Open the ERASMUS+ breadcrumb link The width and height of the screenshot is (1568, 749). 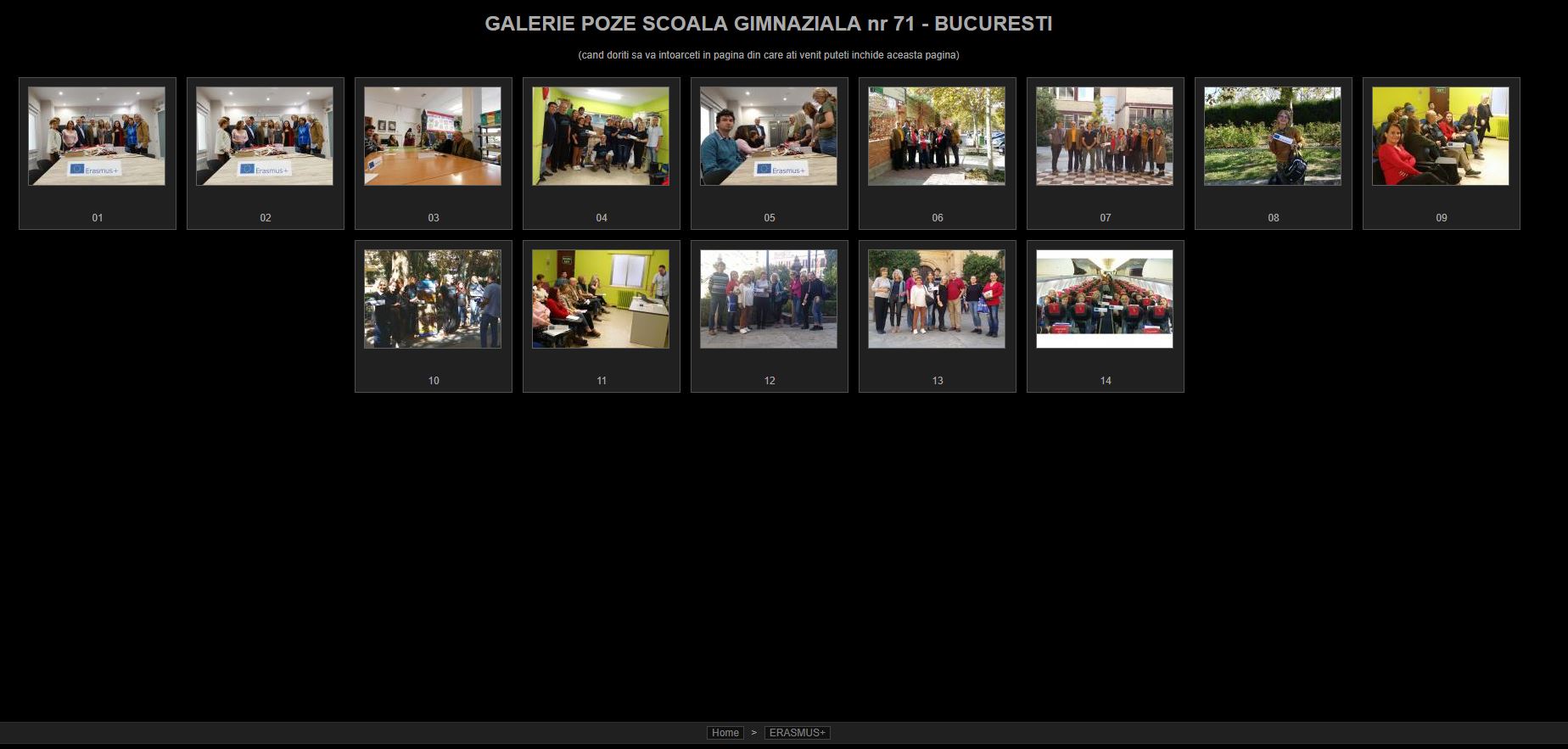pyautogui.click(x=798, y=733)
